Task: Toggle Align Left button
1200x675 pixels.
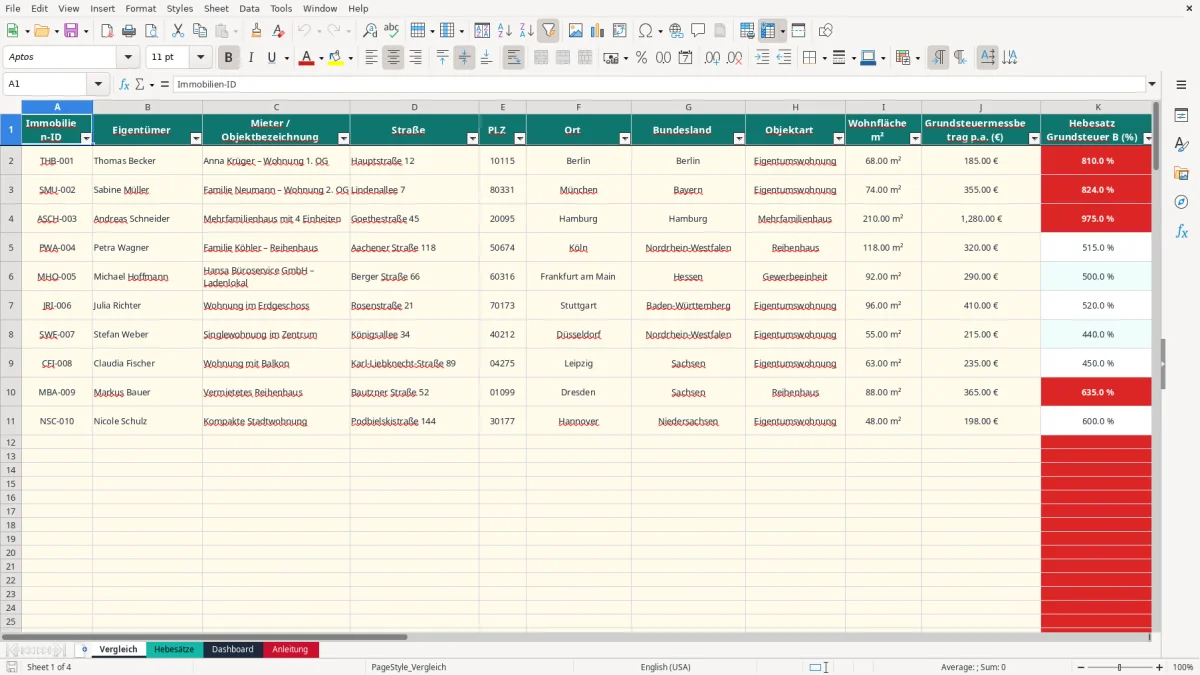Action: [371, 58]
